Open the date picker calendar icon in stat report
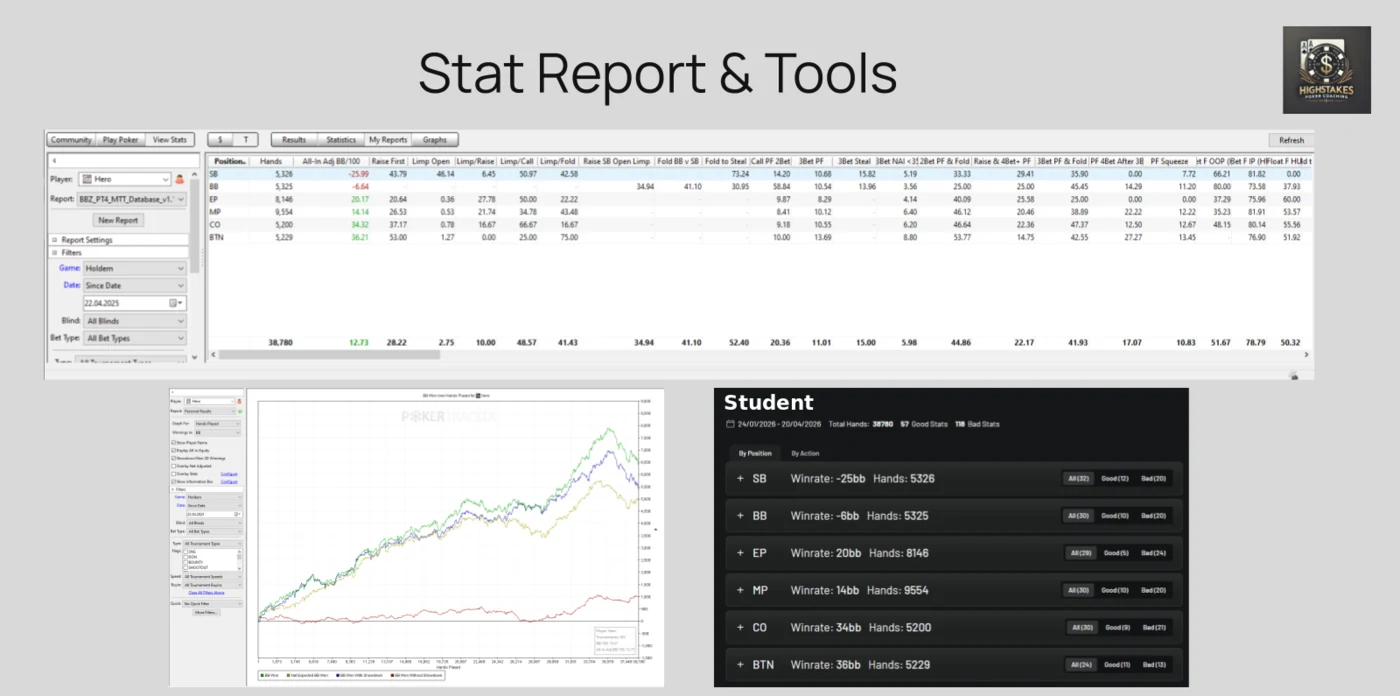Viewport: 1400px width, 696px height. click(174, 303)
